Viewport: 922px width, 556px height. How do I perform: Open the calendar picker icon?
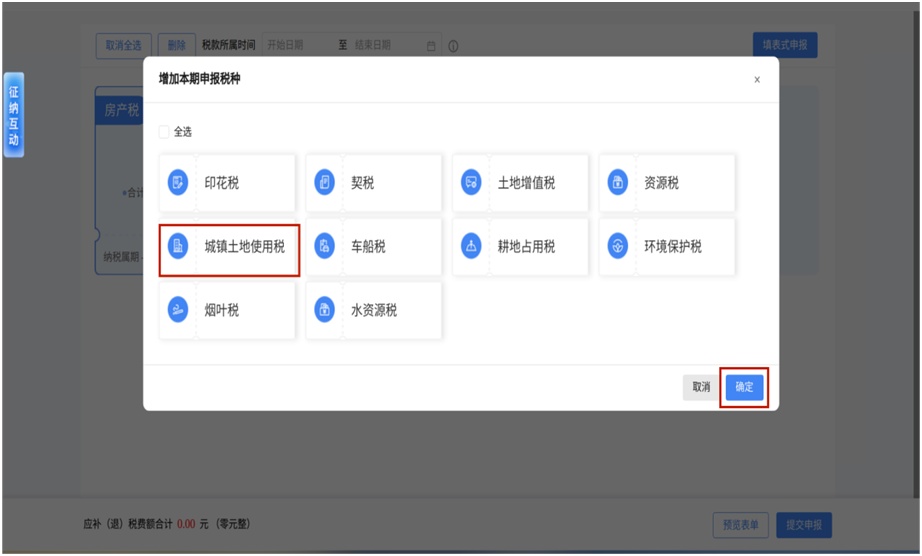coord(431,46)
